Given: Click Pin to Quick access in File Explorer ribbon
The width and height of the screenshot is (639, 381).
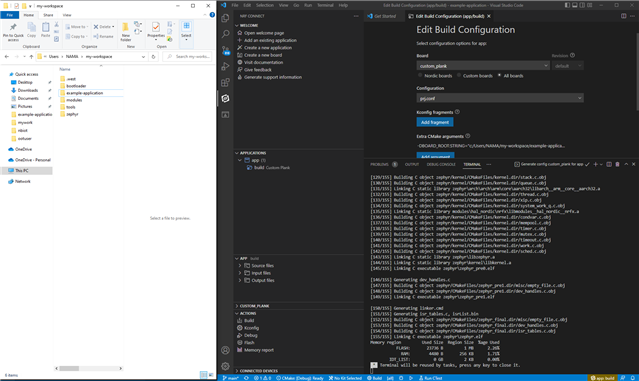Looking at the screenshot, I should (13, 32).
